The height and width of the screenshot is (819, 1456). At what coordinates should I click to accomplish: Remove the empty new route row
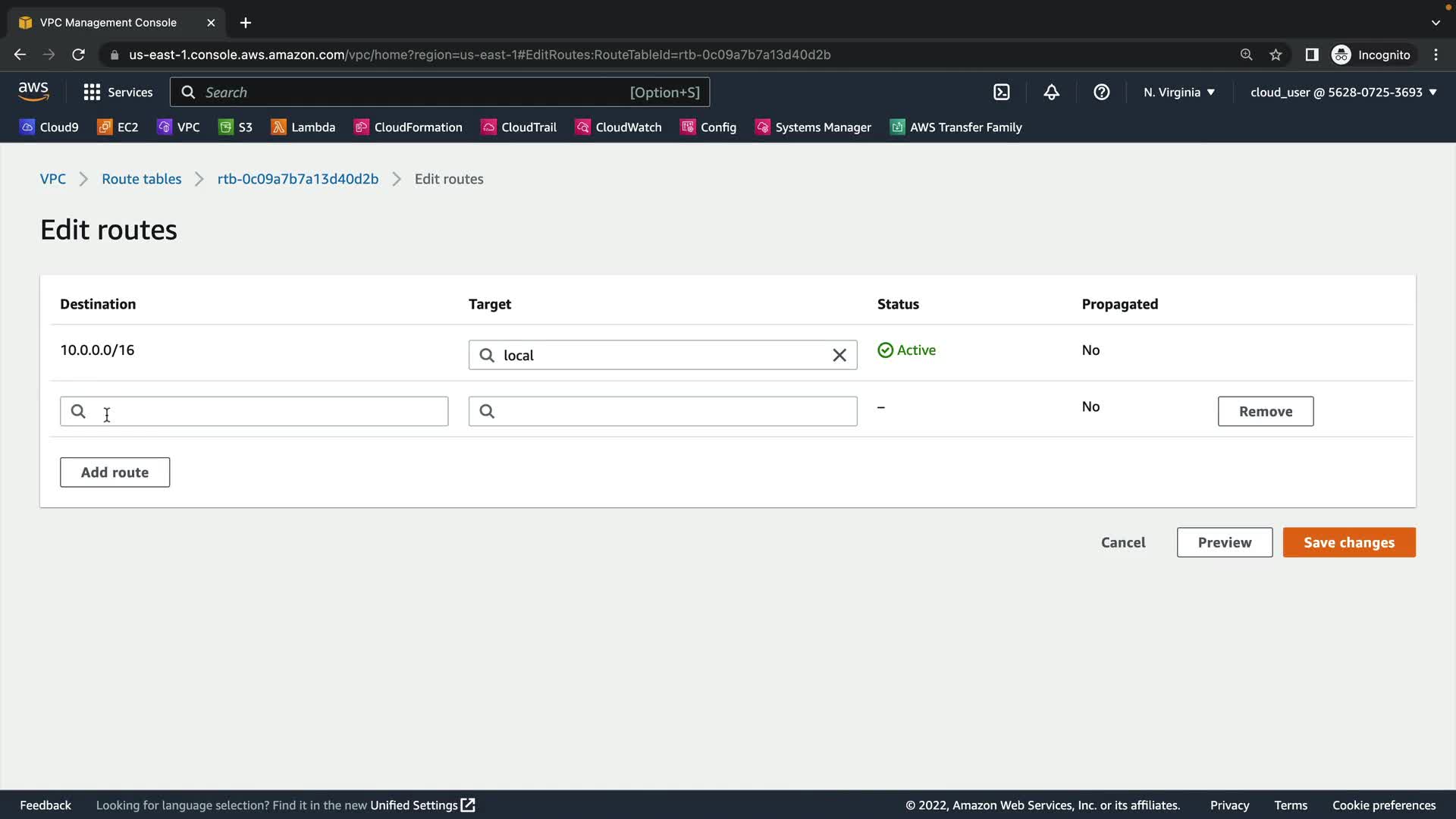[1265, 411]
